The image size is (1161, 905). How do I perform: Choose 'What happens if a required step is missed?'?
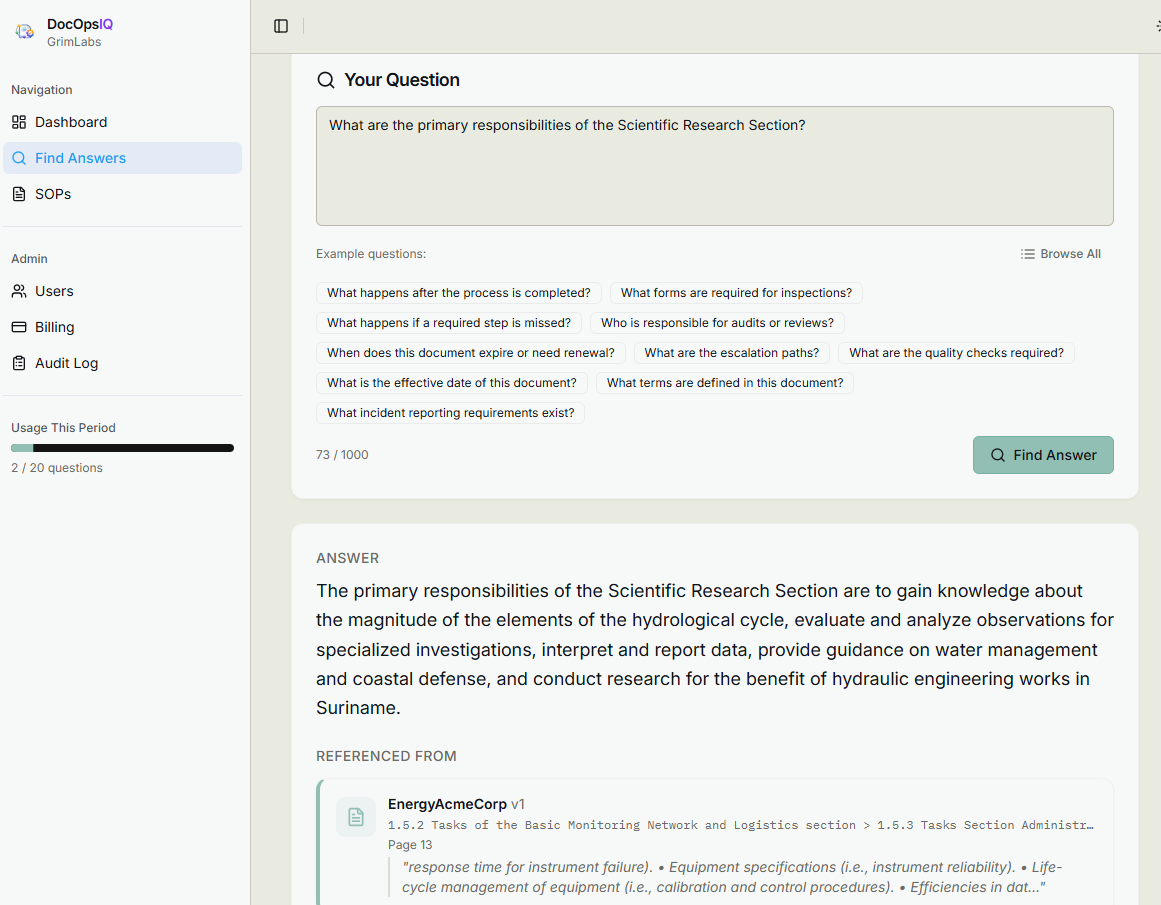pos(449,323)
